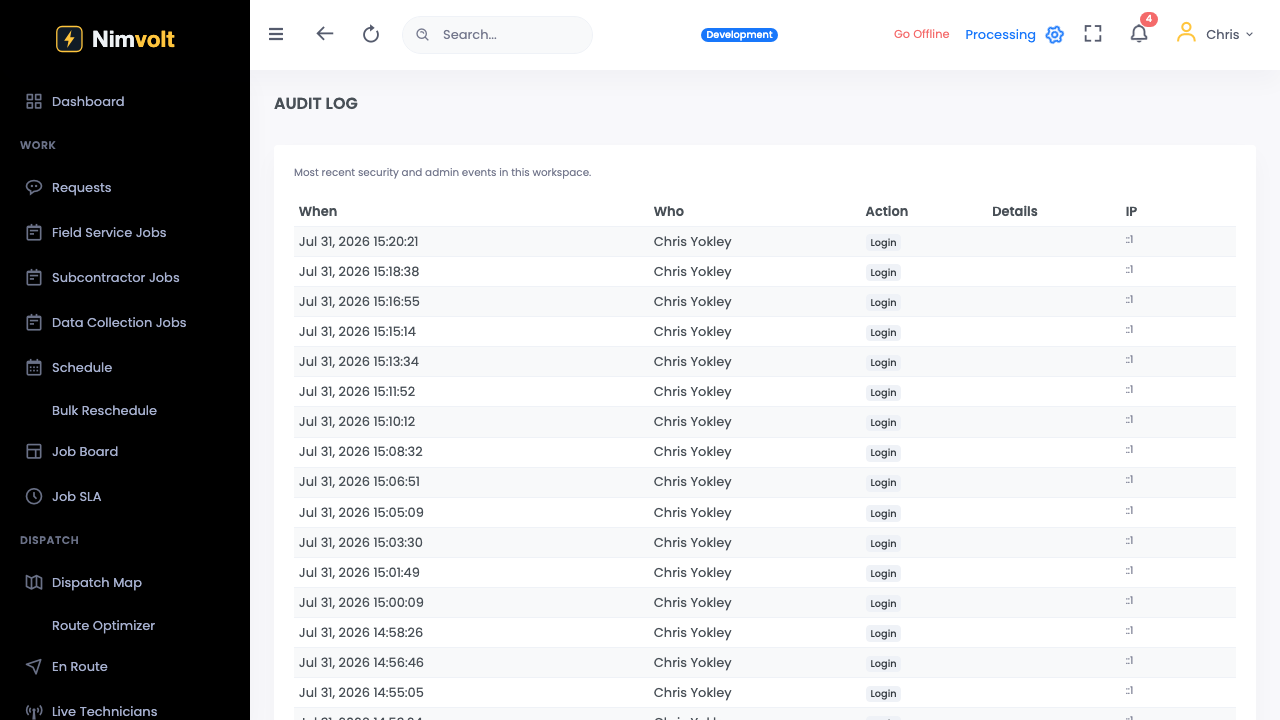The width and height of the screenshot is (1280, 720).
Task: Open Requests in the sidebar
Action: [81, 187]
